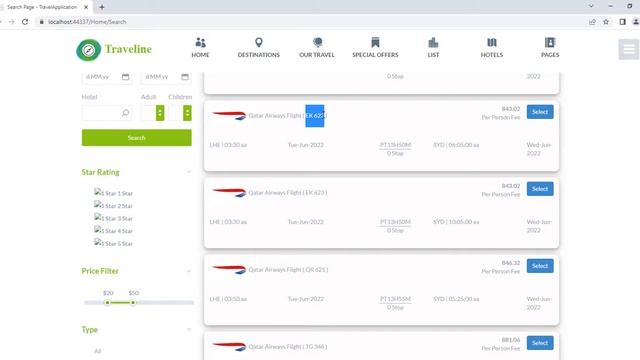This screenshot has width=640, height=360.
Task: Open the LIST nav item
Action: 433,48
